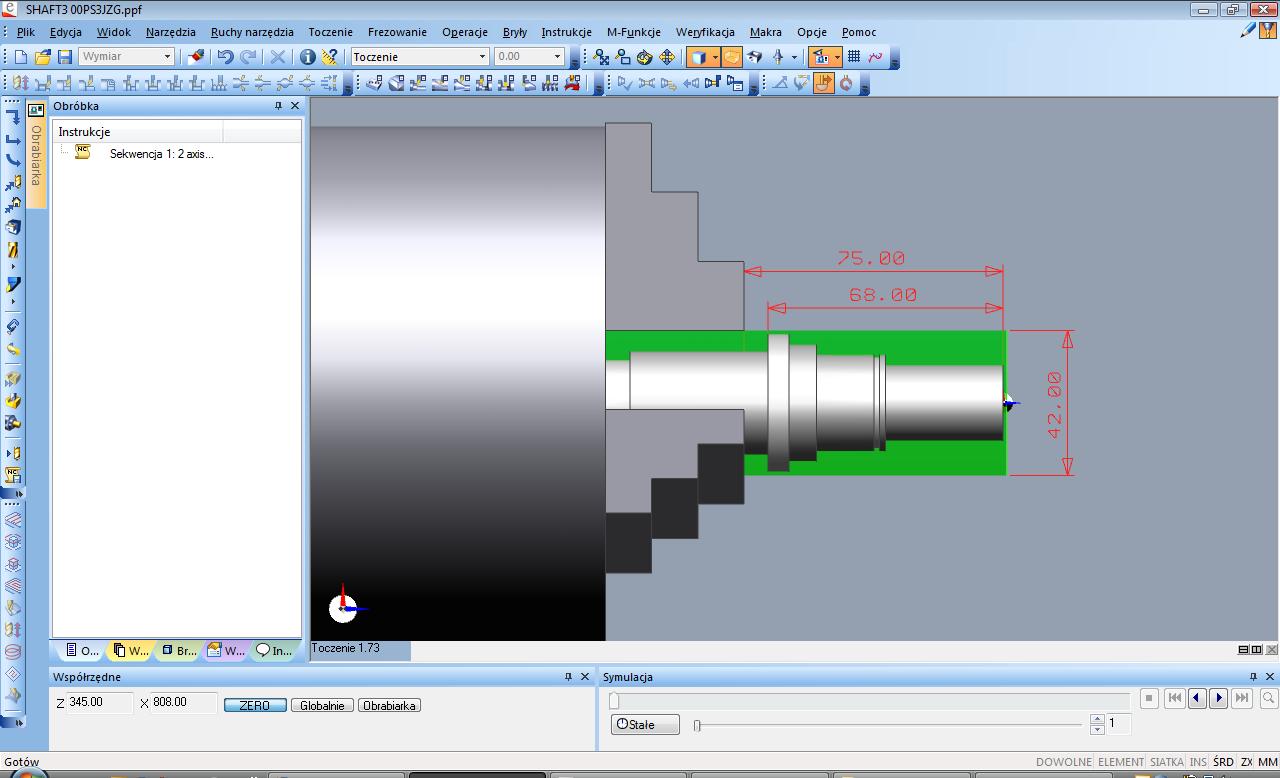This screenshot has width=1280, height=778.
Task: Click the Redo arrow icon
Action: pyautogui.click(x=248, y=57)
